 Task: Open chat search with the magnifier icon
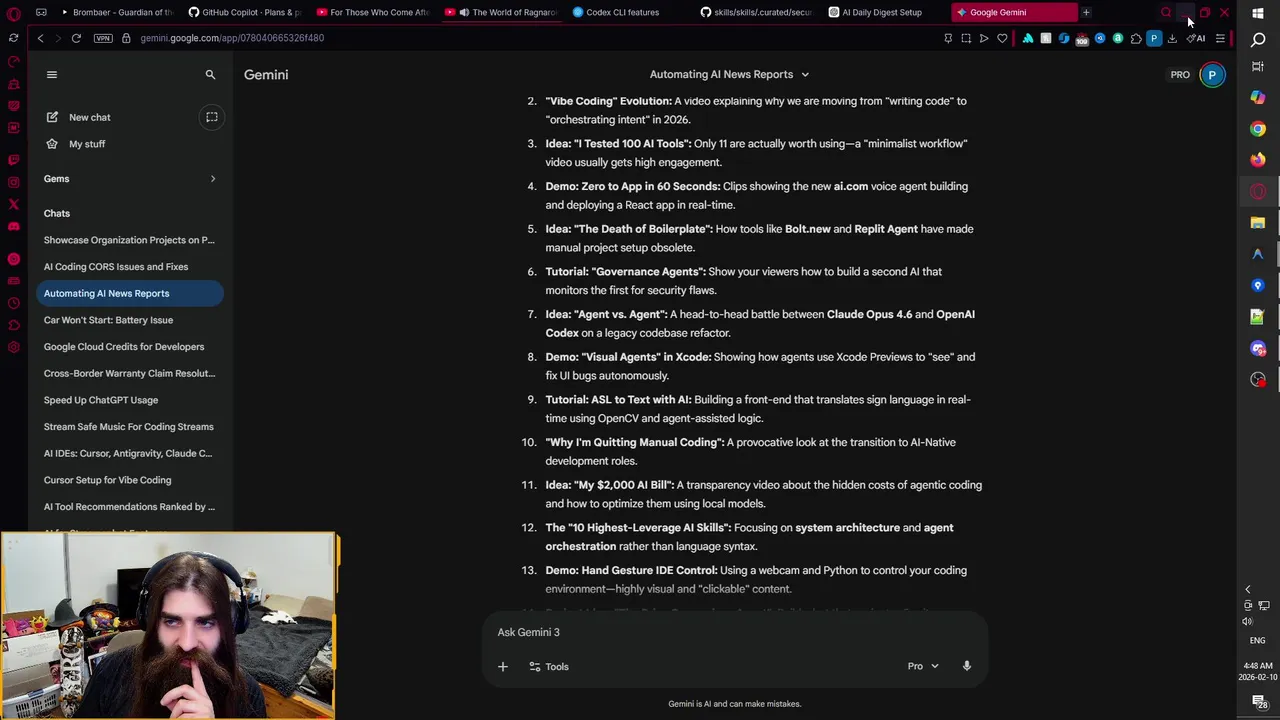point(210,74)
